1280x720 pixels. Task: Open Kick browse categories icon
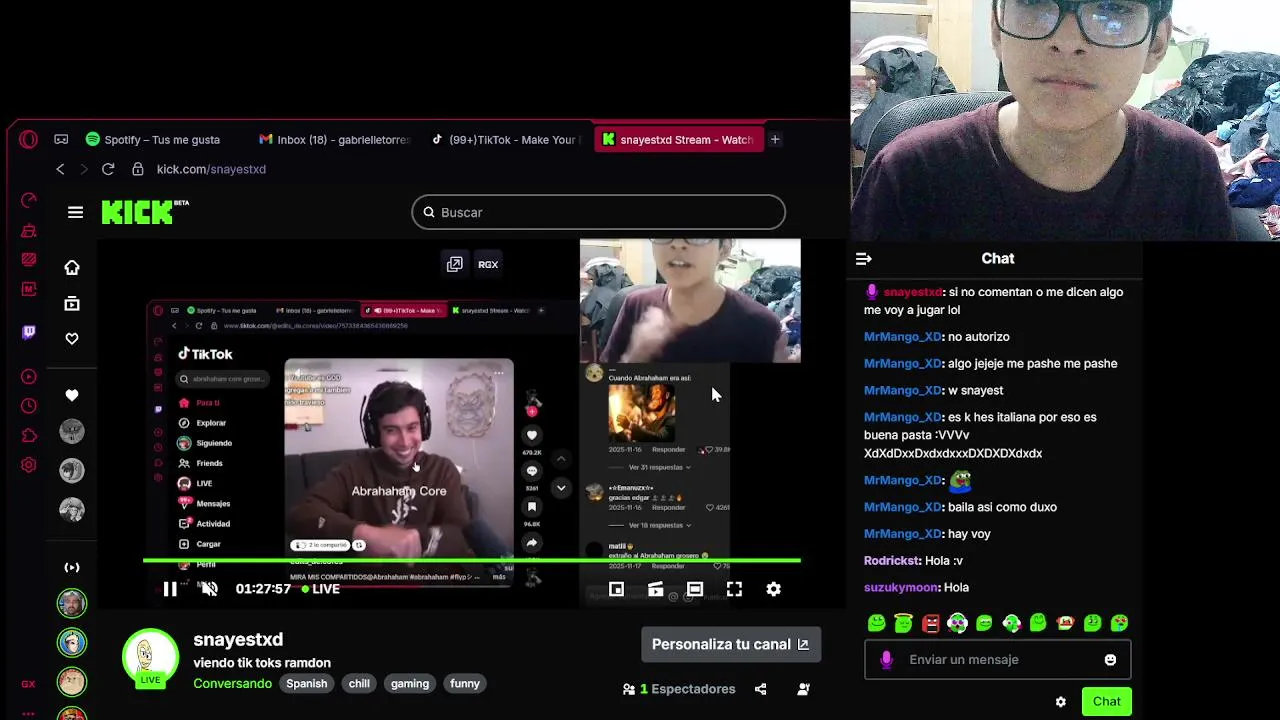point(72,303)
